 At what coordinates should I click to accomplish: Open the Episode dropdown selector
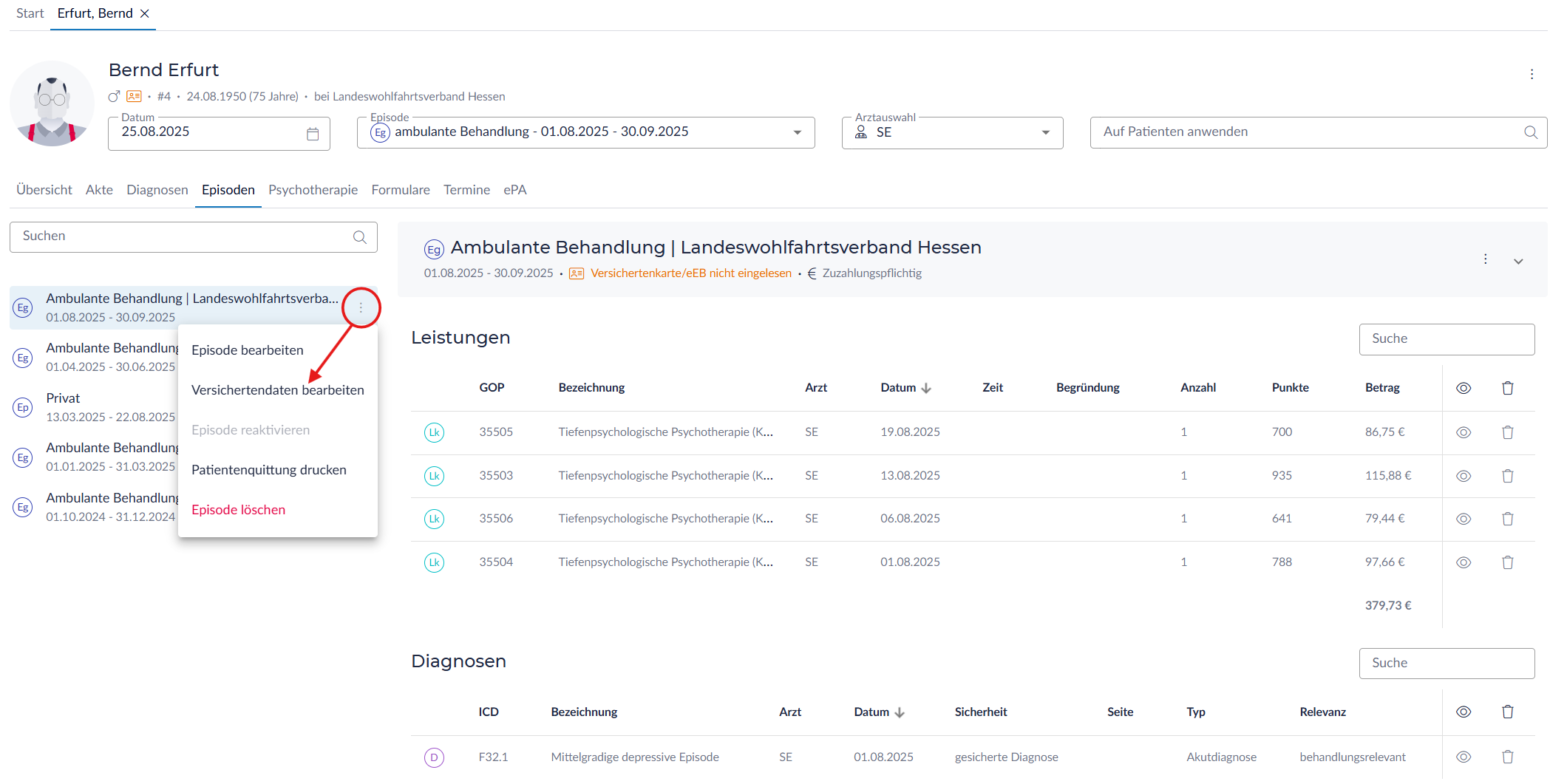[797, 133]
